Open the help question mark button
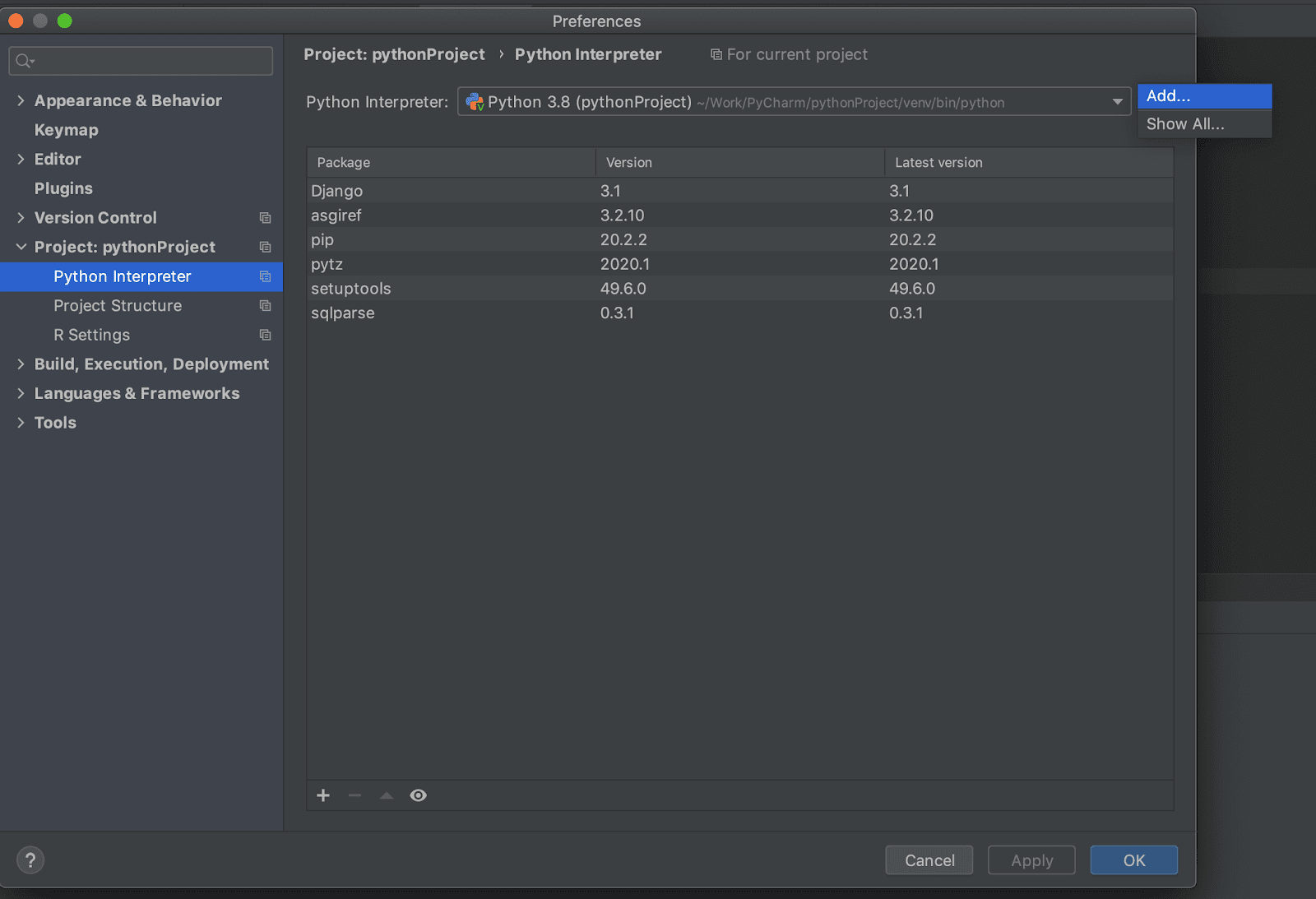1316x899 pixels. [x=30, y=860]
